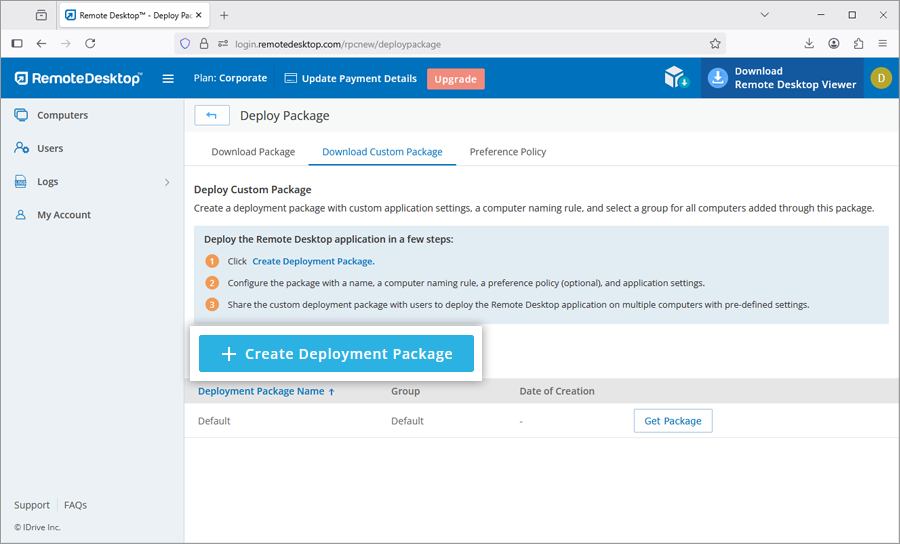Image resolution: width=900 pixels, height=544 pixels.
Task: Click Get Package for Default package
Action: tap(672, 421)
